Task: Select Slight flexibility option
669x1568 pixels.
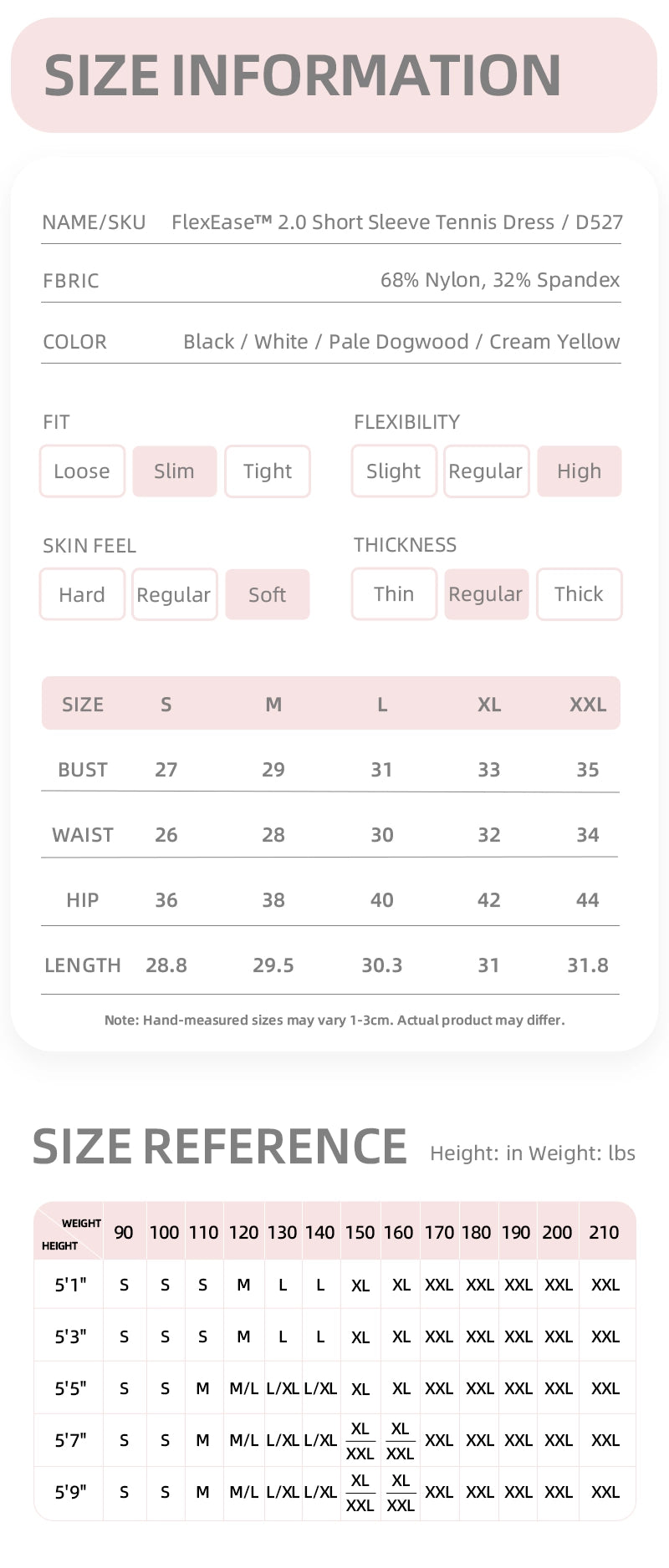Action: pos(394,471)
